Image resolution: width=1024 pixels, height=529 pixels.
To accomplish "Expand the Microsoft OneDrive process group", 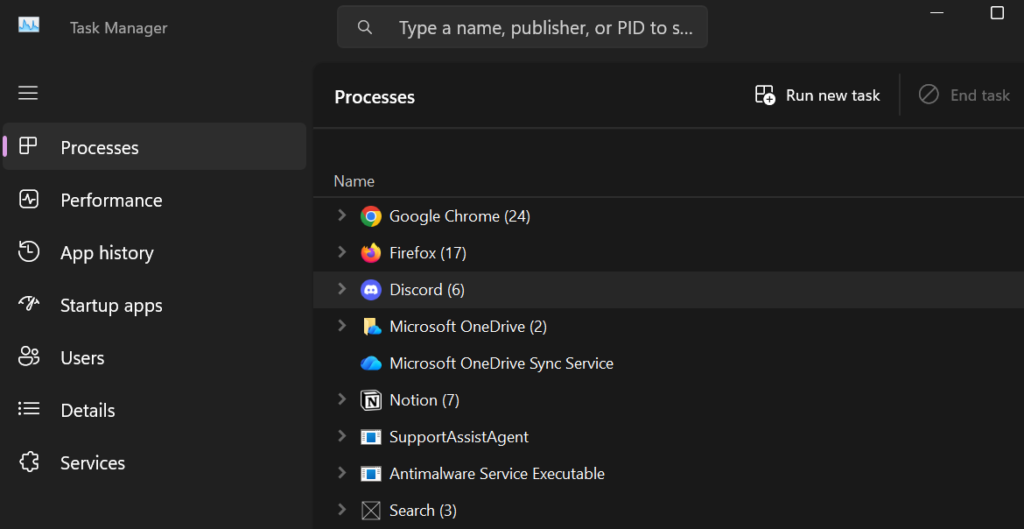I will 342,325.
